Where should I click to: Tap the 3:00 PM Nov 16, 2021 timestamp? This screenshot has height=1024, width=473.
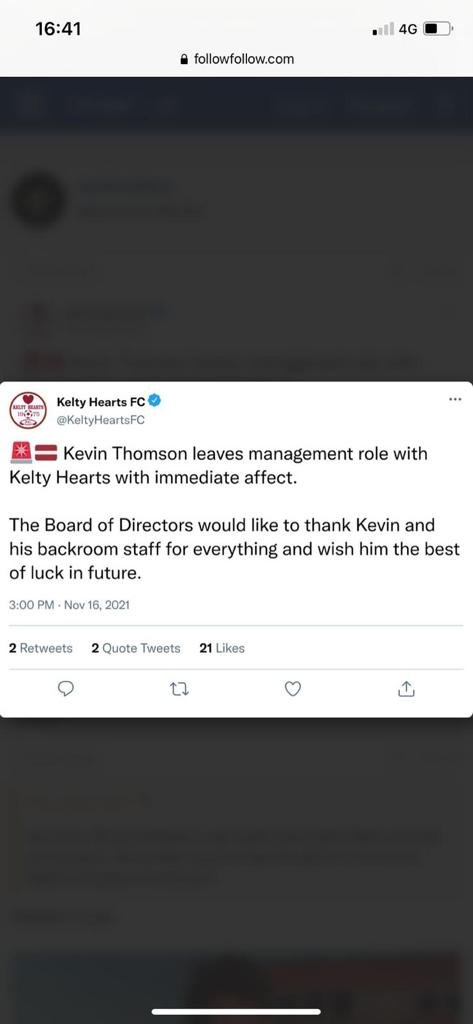pyautogui.click(x=69, y=605)
